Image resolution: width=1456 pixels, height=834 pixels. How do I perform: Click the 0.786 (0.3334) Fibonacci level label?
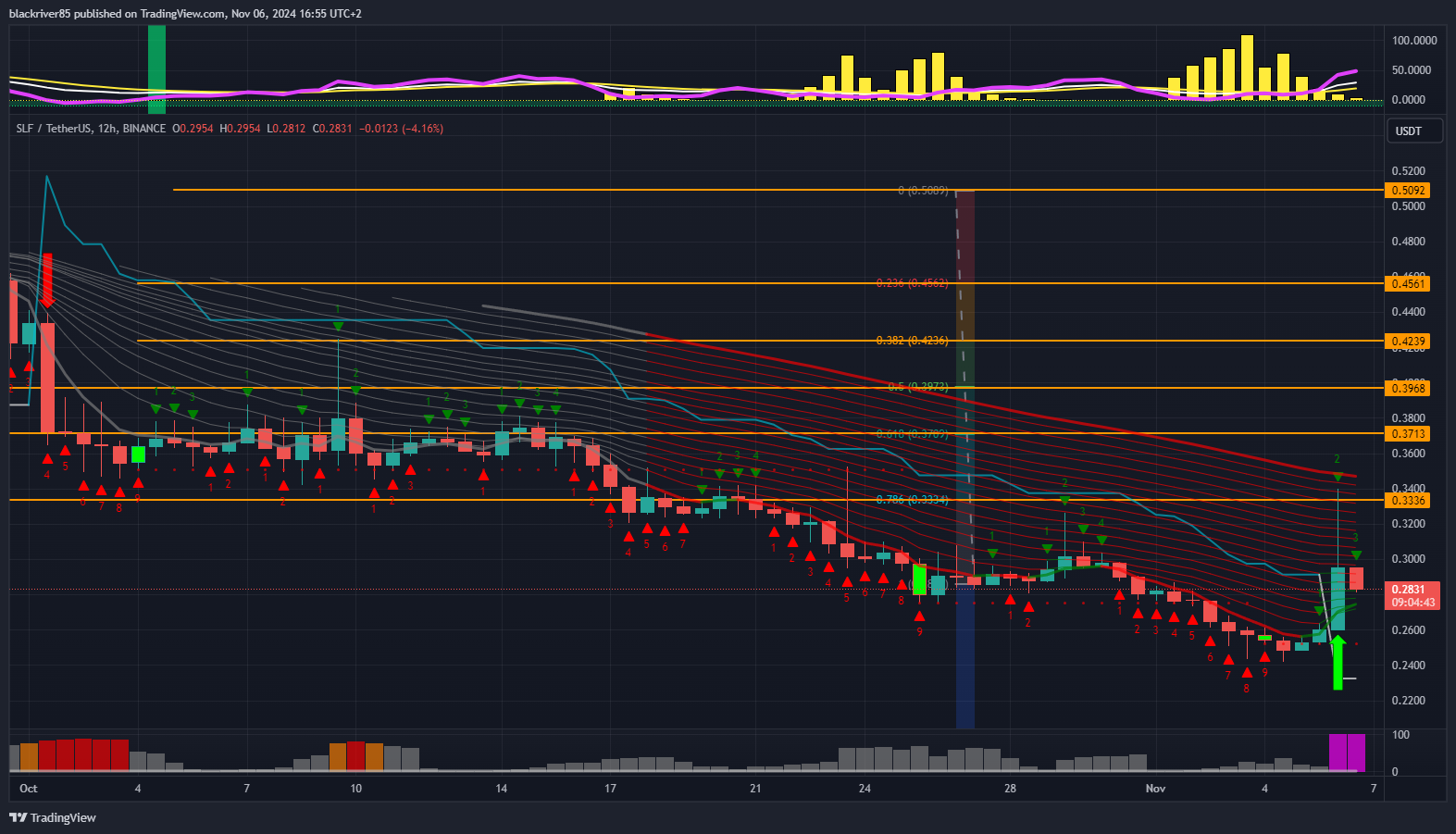tap(912, 500)
